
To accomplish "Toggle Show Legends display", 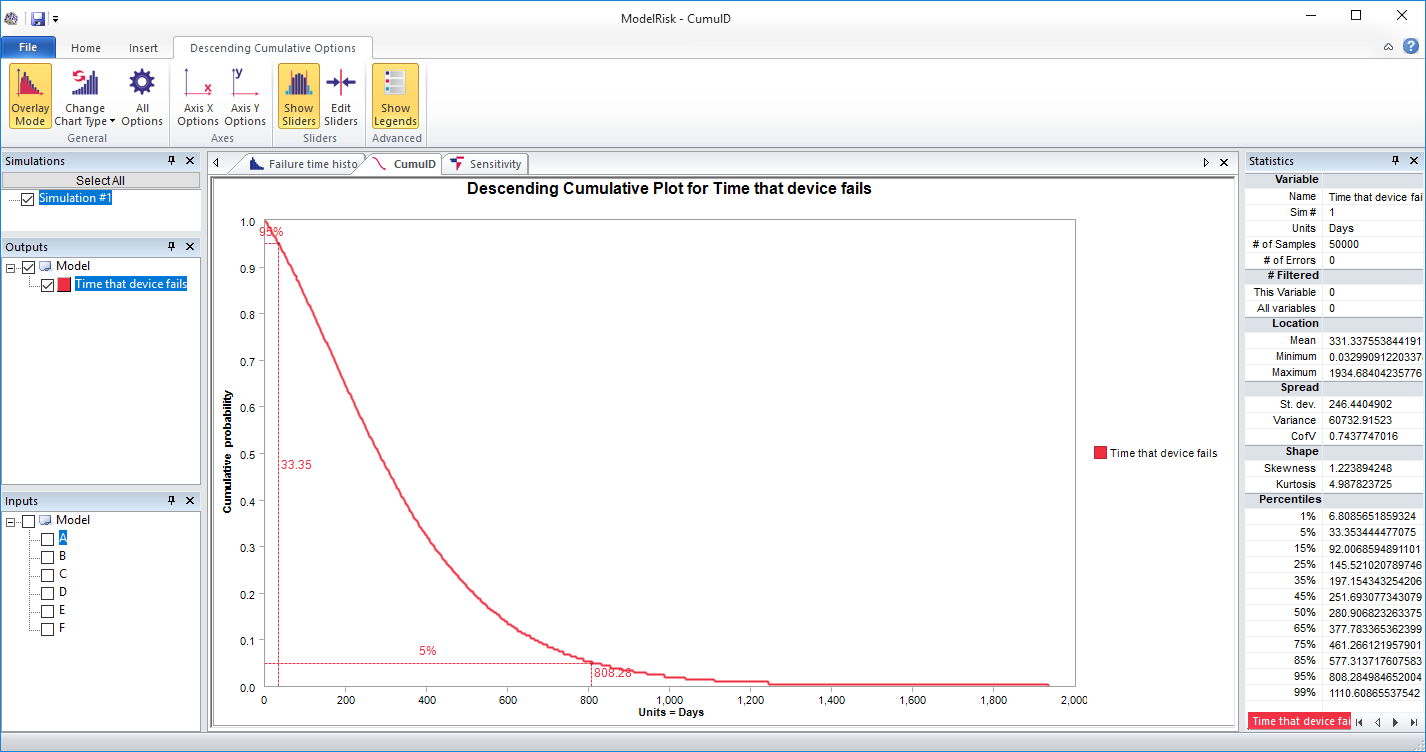I will (x=395, y=95).
